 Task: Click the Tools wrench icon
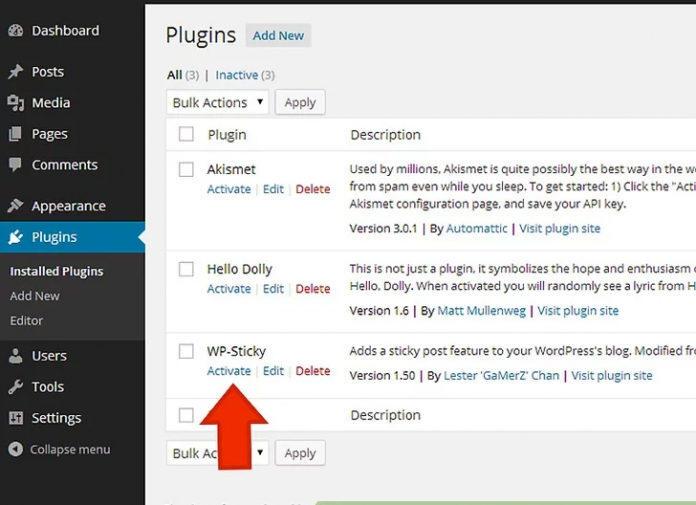click(x=15, y=387)
